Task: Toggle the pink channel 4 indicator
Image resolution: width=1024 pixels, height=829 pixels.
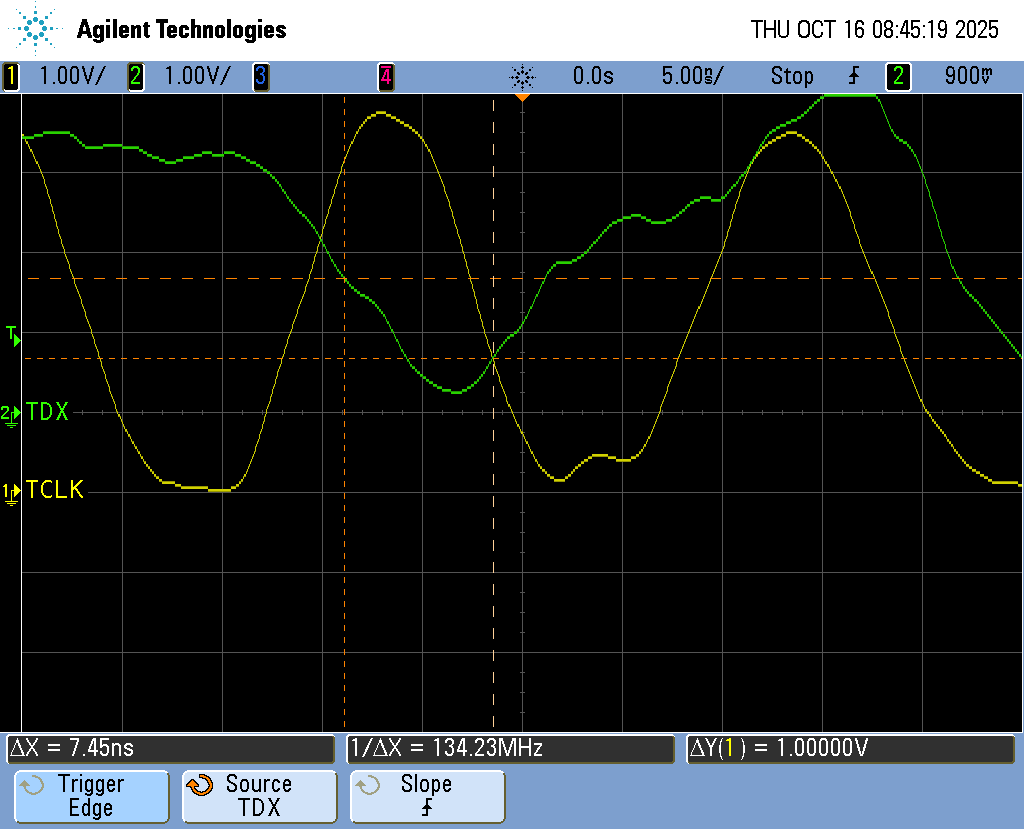Action: click(x=385, y=76)
